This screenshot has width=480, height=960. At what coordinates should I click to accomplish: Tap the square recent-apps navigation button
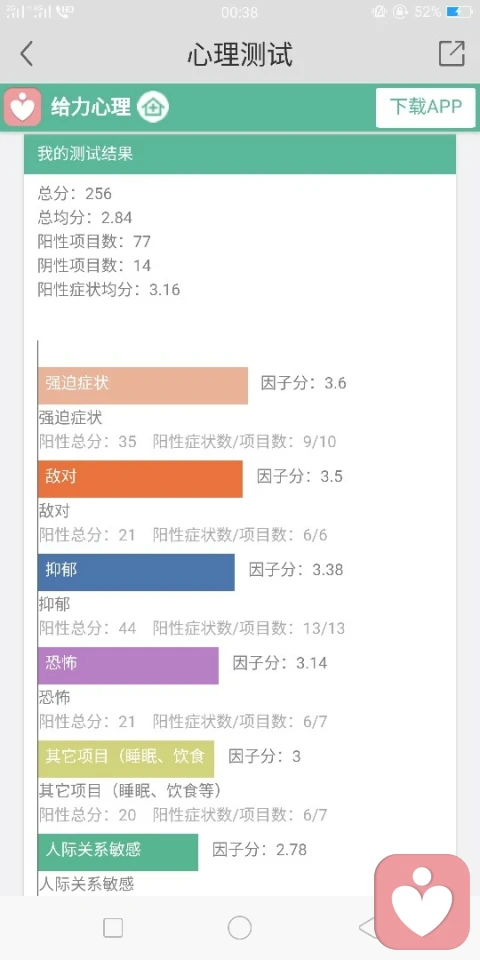[x=113, y=928]
